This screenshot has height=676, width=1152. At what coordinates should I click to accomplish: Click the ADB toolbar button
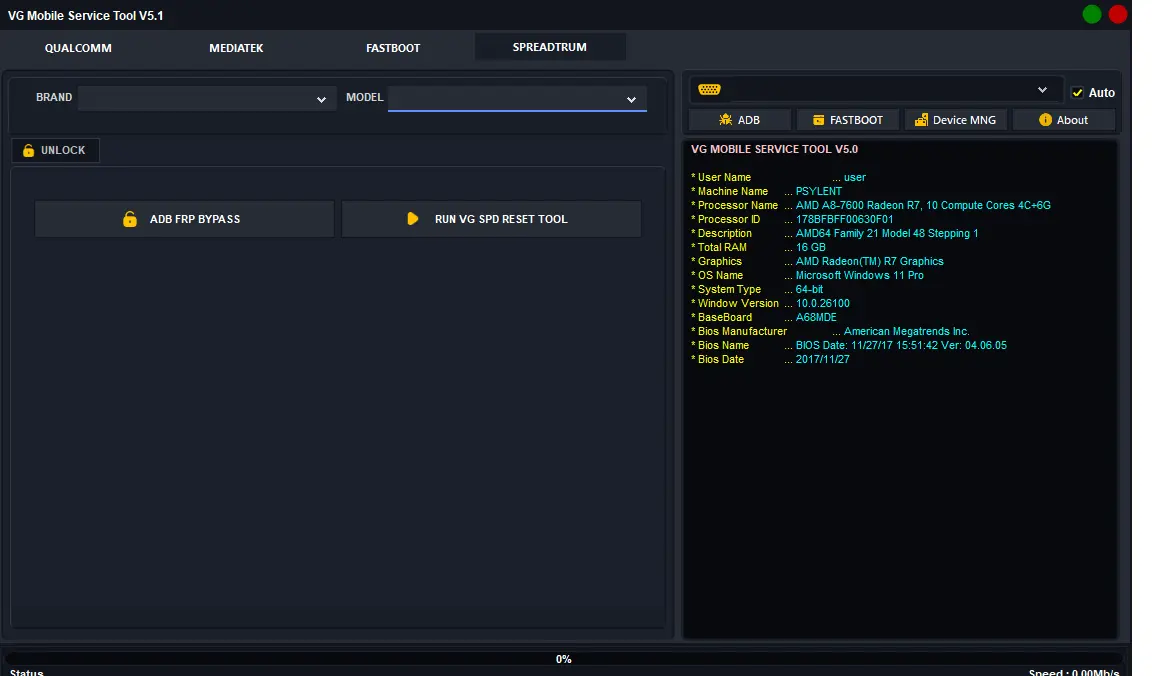pos(740,120)
